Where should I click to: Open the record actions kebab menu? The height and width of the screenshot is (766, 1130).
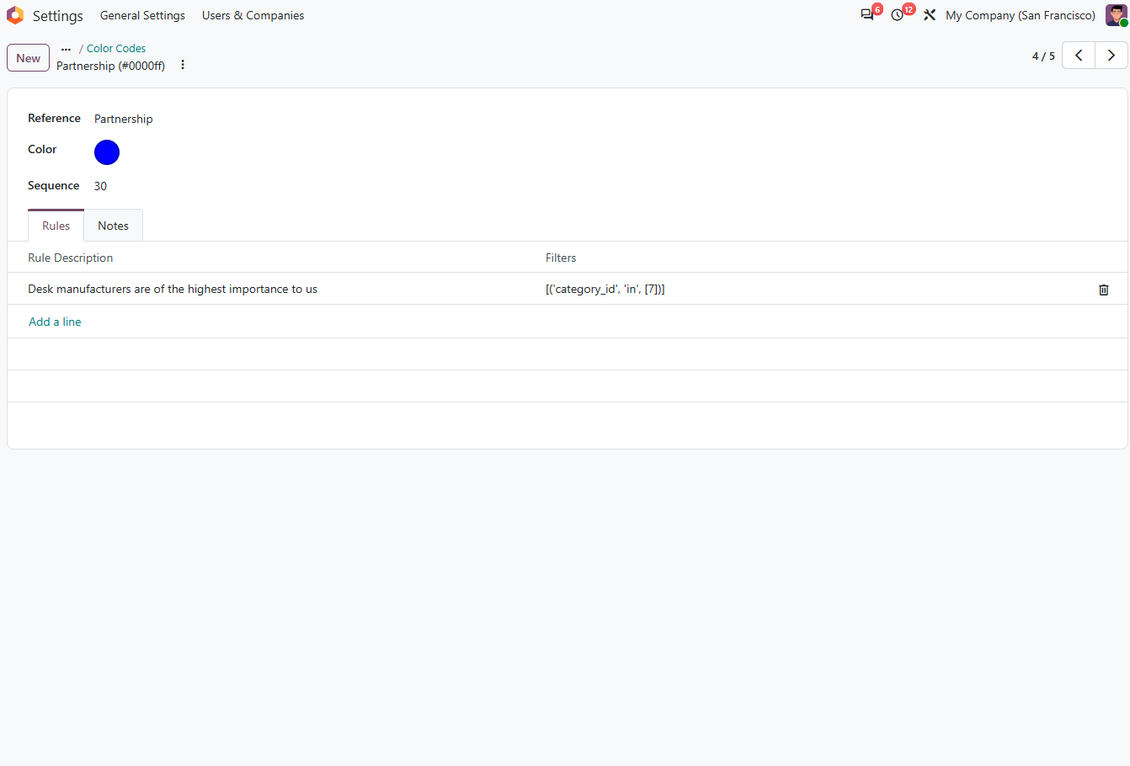coord(182,65)
